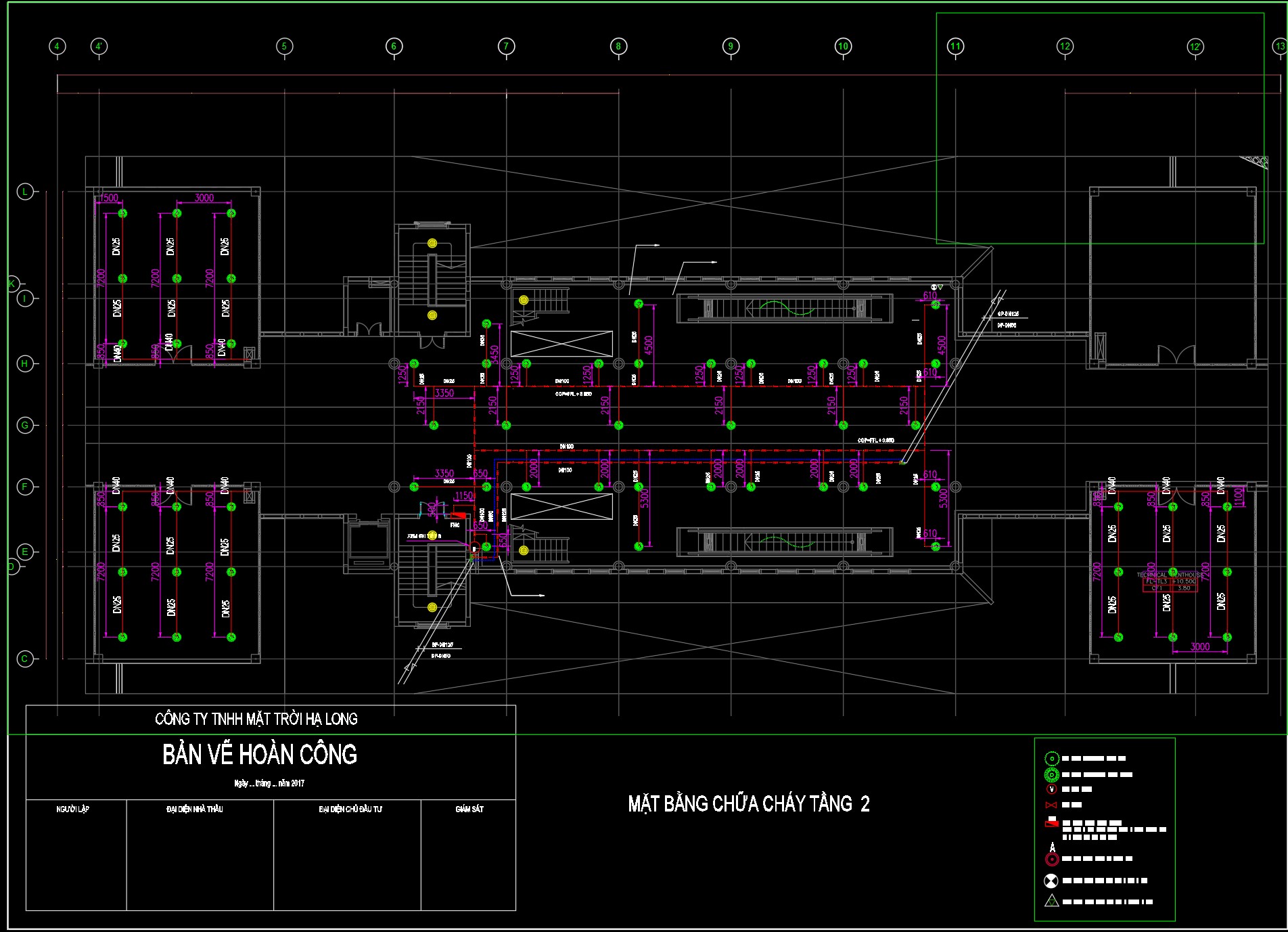Pick the crimson concentric circle legend symbol
Image resolution: width=1288 pixels, height=932 pixels.
(1052, 860)
